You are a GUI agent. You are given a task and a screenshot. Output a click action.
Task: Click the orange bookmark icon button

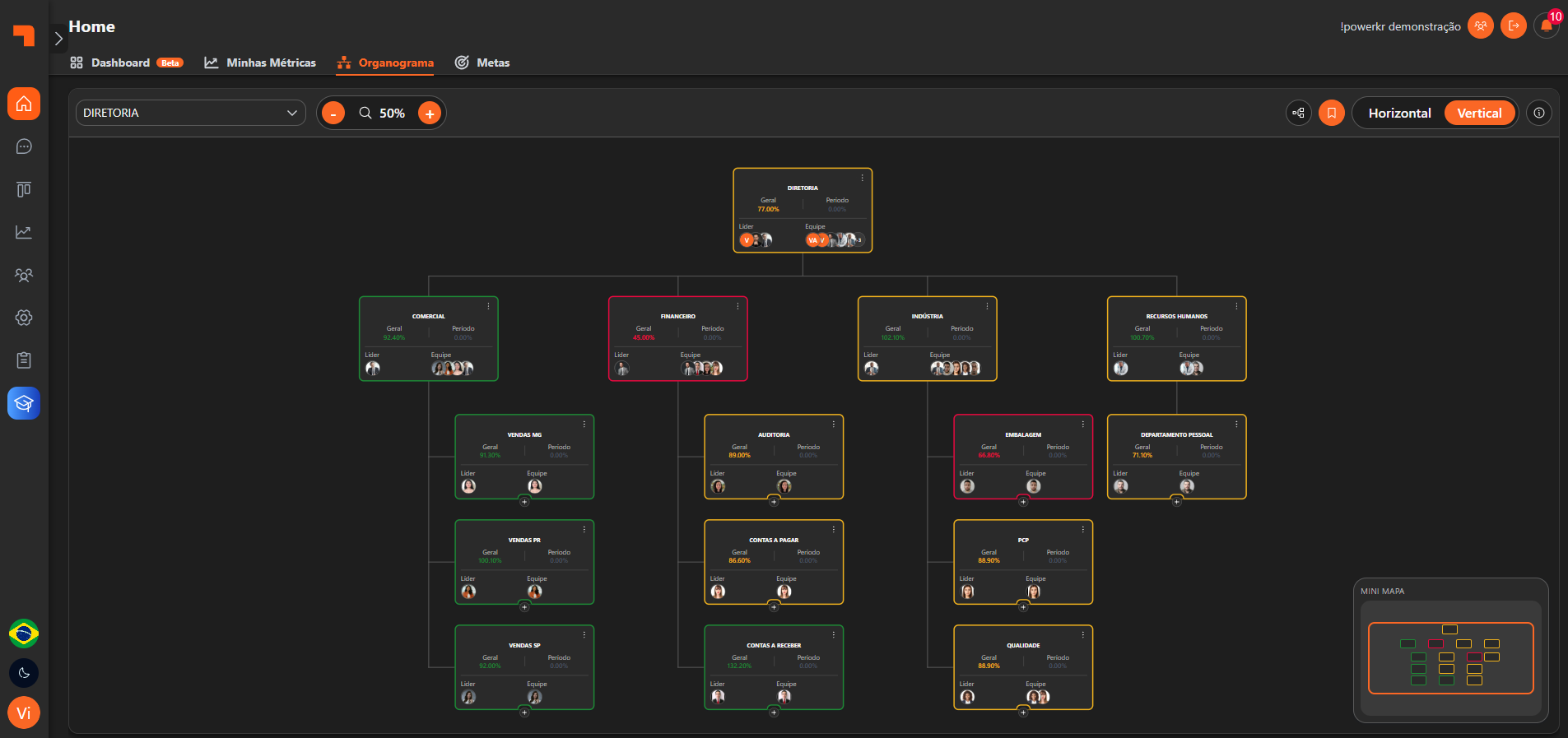(x=1332, y=113)
